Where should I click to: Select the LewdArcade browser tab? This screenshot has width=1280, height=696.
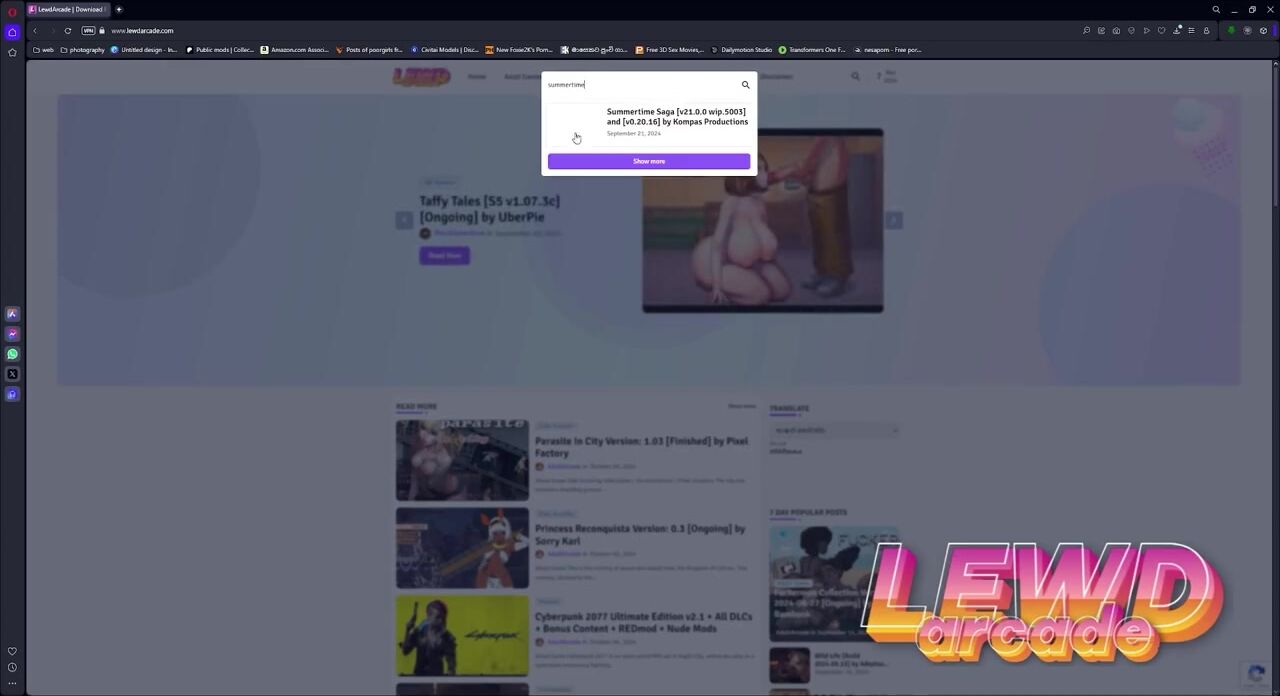[68, 10]
